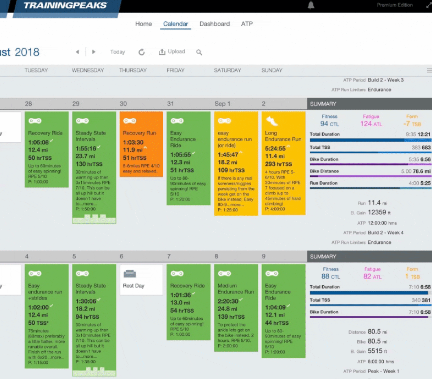The image size is (432, 379).
Task: Click 'Medium Endurance Run' workout title
Action: [236, 289]
